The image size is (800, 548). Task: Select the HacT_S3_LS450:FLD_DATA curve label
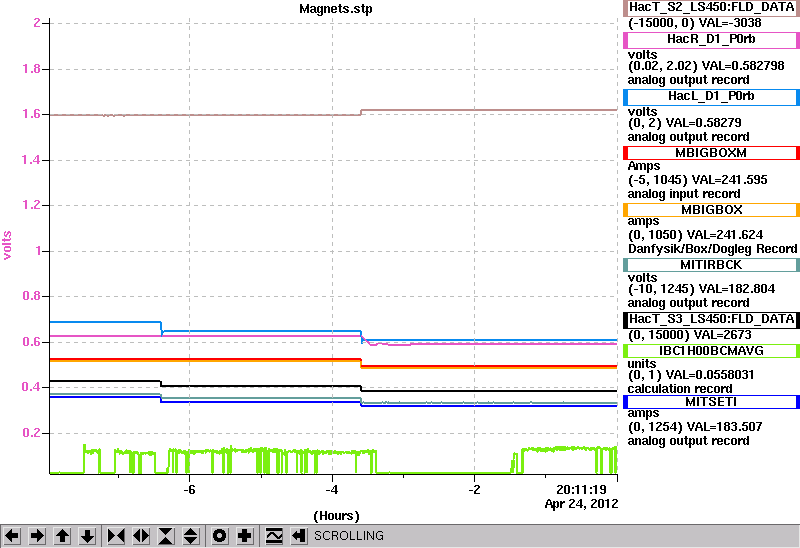tap(711, 319)
